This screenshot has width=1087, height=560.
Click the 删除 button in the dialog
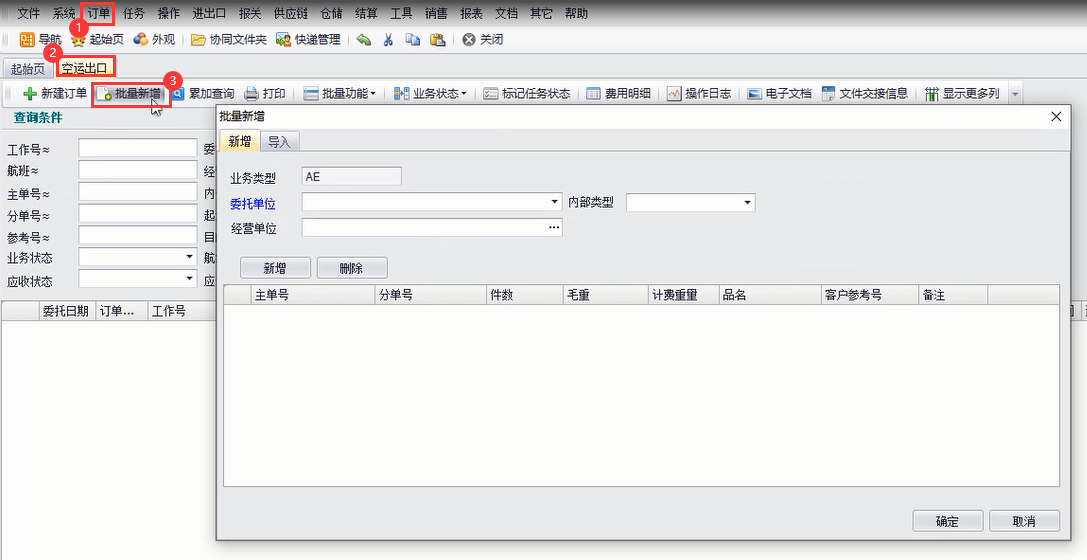click(x=351, y=268)
